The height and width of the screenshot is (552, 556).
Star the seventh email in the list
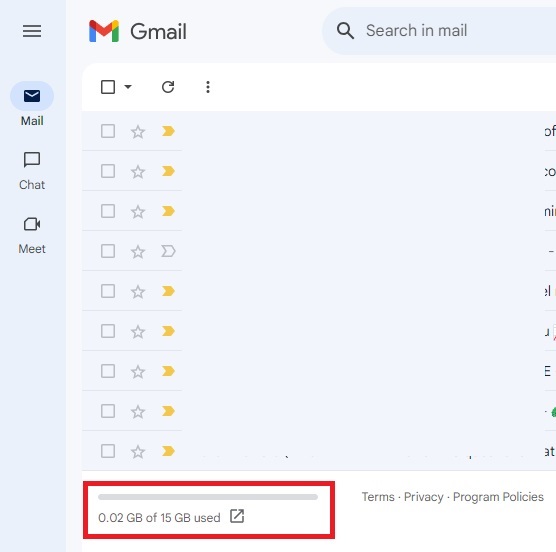point(138,372)
